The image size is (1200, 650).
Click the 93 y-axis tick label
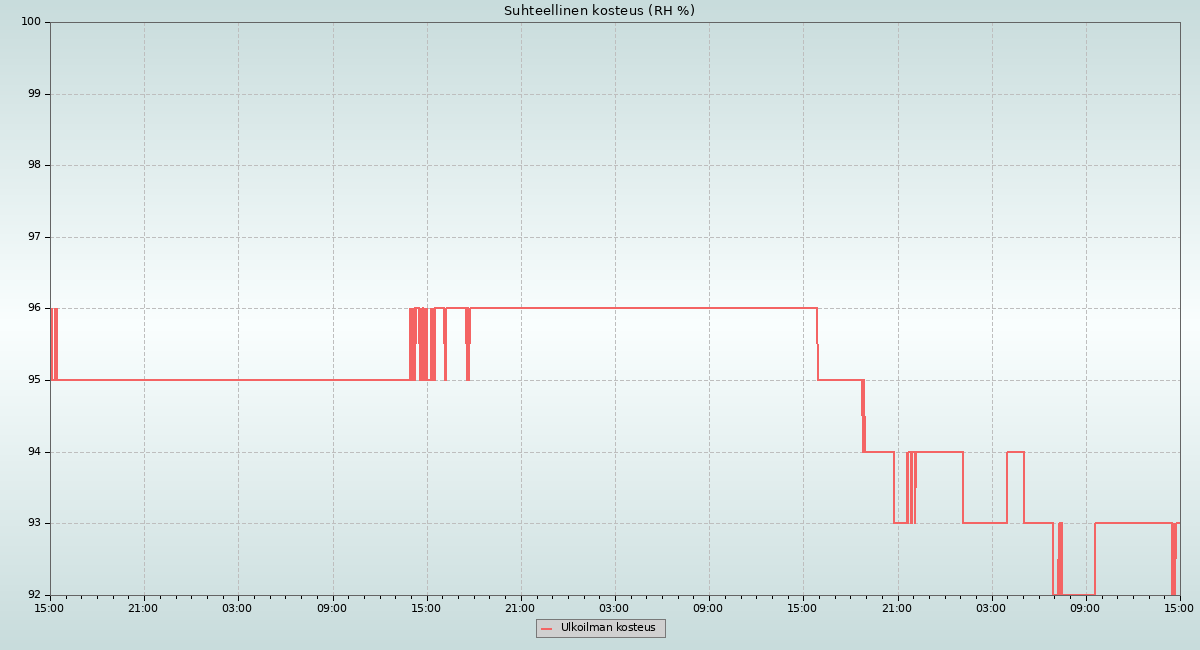pos(34,523)
